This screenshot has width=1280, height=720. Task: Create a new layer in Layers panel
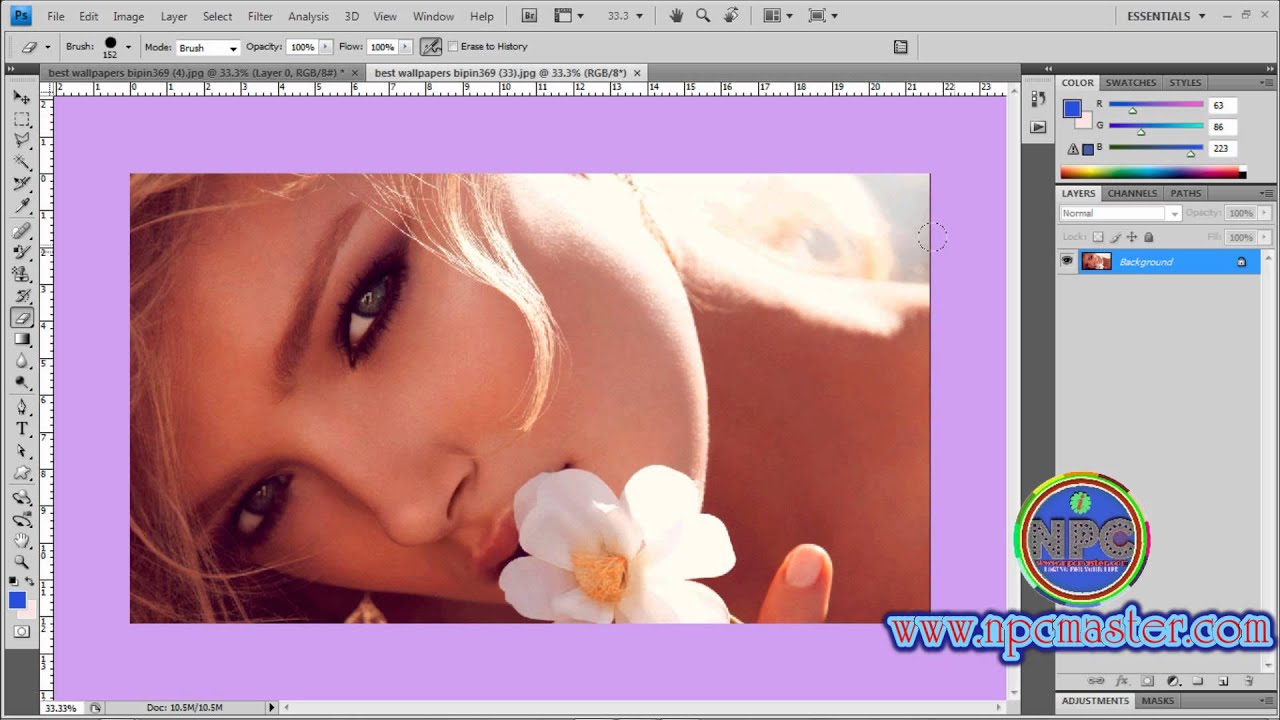click(x=1223, y=681)
